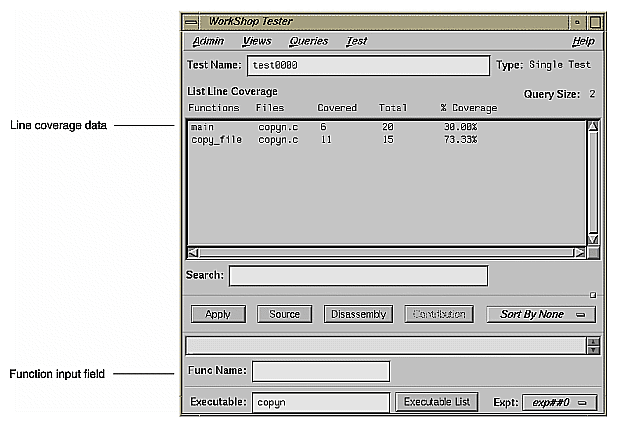Viewport: 618px width, 427px height.
Task: Click total count 15 for copy_file
Action: tap(388, 140)
